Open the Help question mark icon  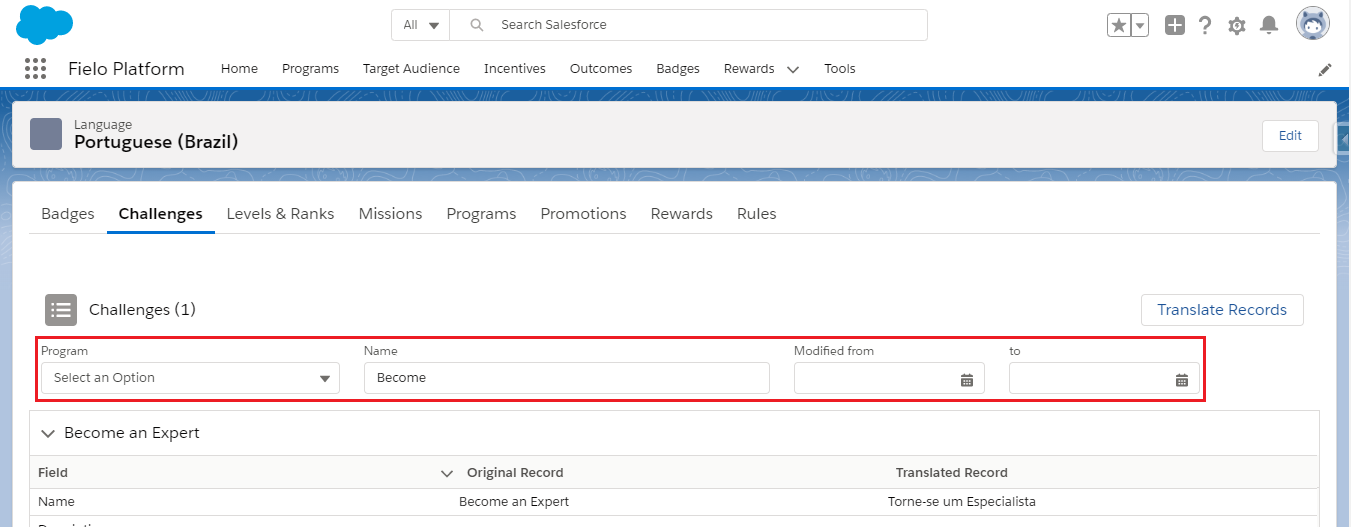[1205, 25]
